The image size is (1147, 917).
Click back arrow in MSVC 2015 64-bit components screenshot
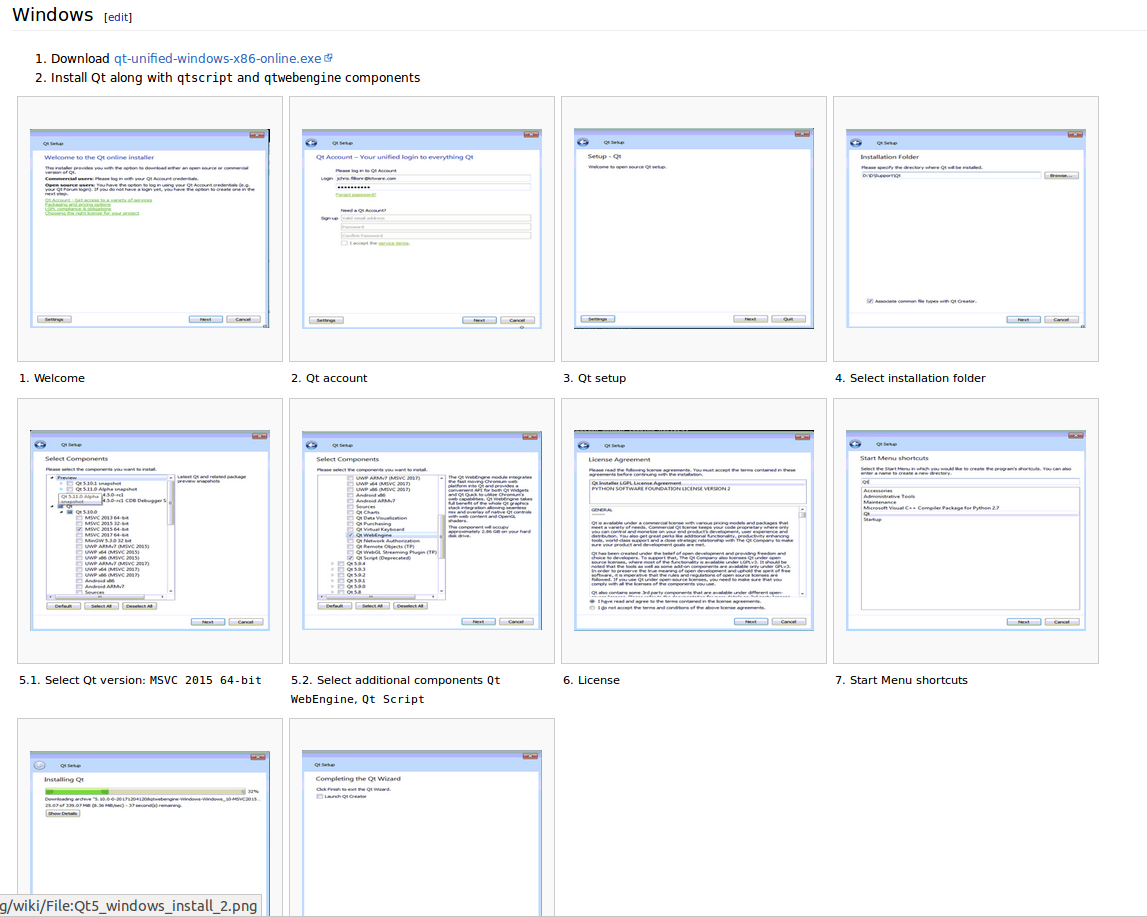pyautogui.click(x=39, y=444)
